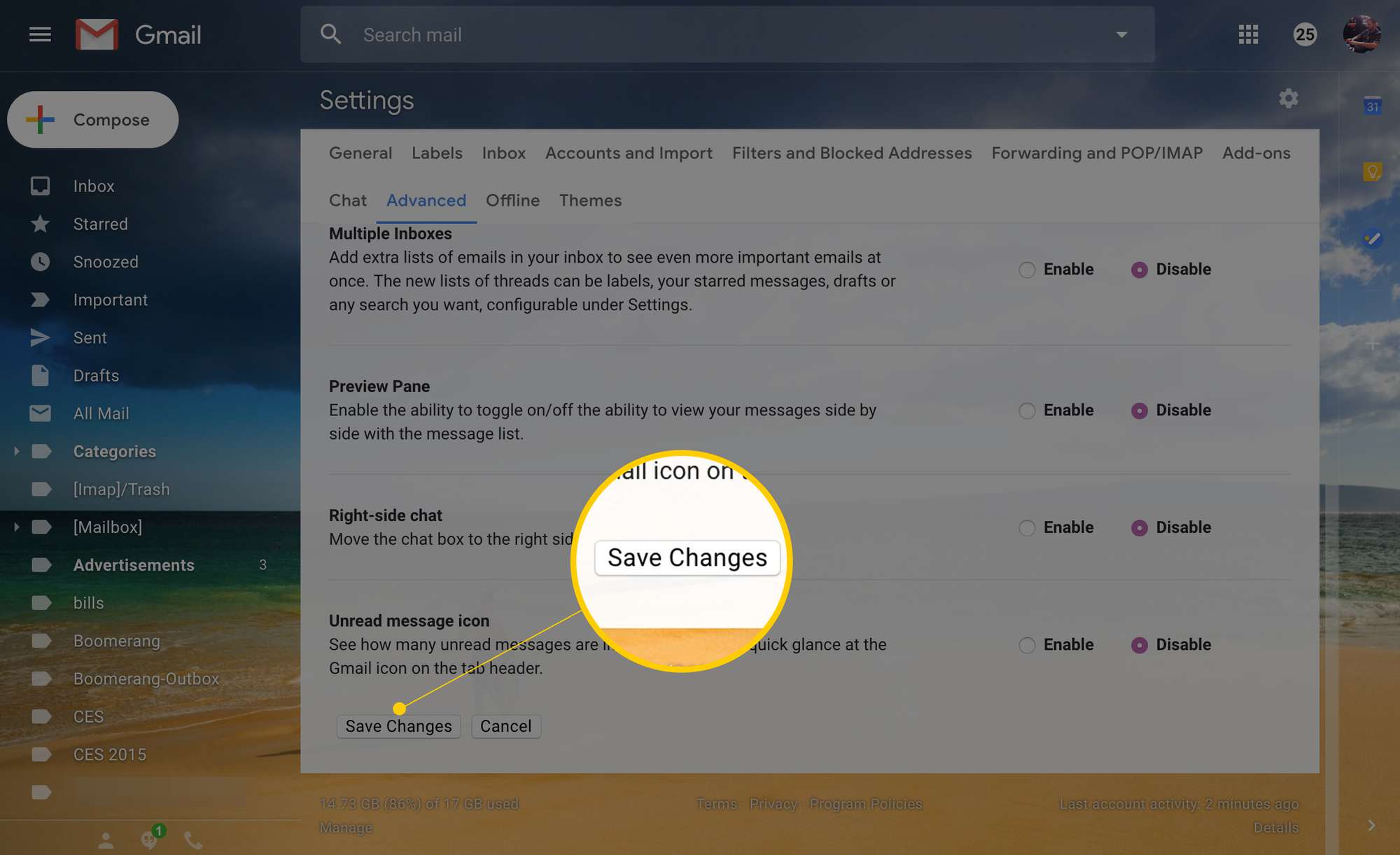Switch to the General settings tab
Image resolution: width=1400 pixels, height=855 pixels.
360,152
